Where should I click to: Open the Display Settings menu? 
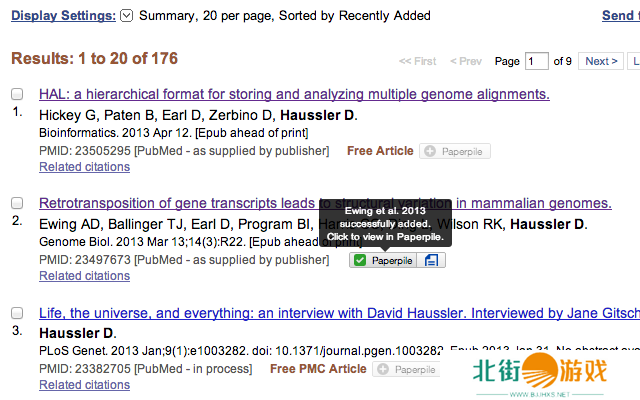[x=62, y=16]
